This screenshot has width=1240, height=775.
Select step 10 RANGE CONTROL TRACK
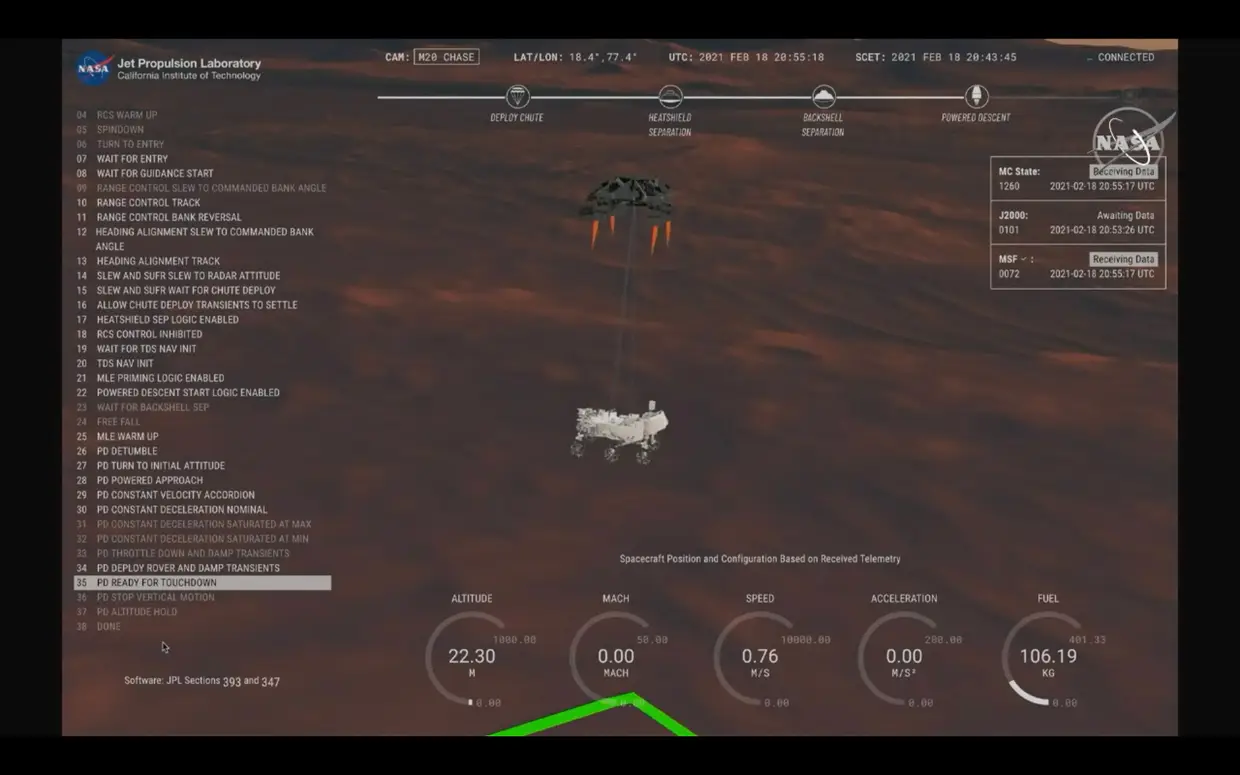point(138,202)
